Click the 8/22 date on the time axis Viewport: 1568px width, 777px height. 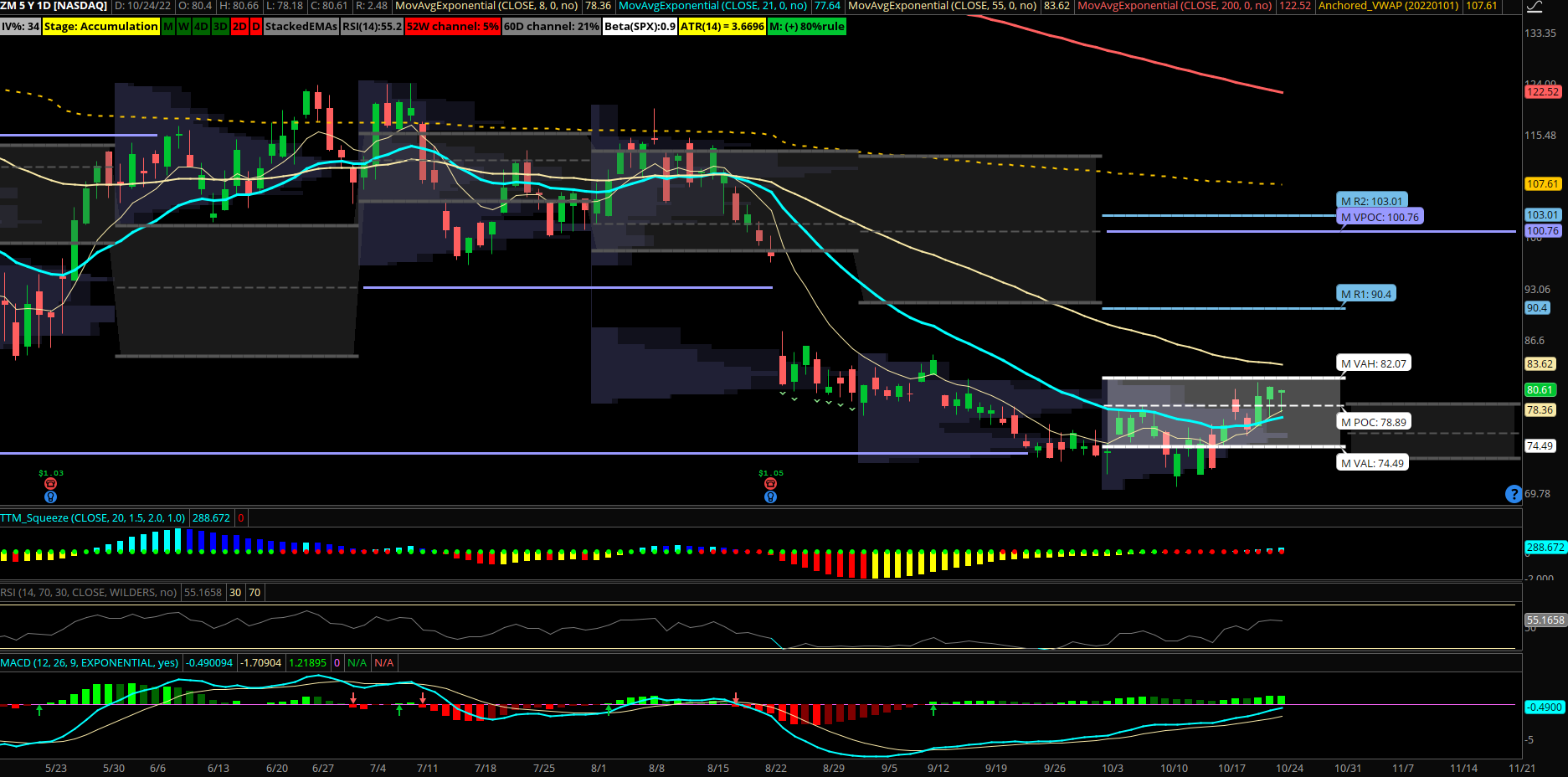[776, 769]
